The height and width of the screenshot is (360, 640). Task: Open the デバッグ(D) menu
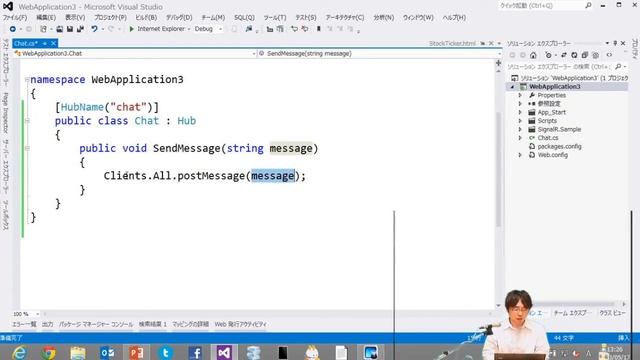point(179,18)
